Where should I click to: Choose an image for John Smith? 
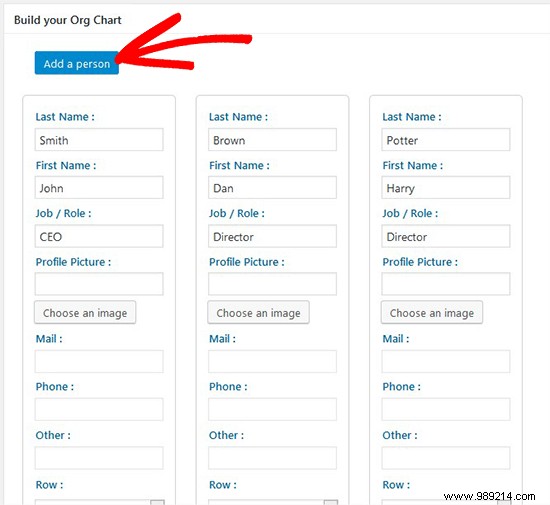tap(85, 312)
